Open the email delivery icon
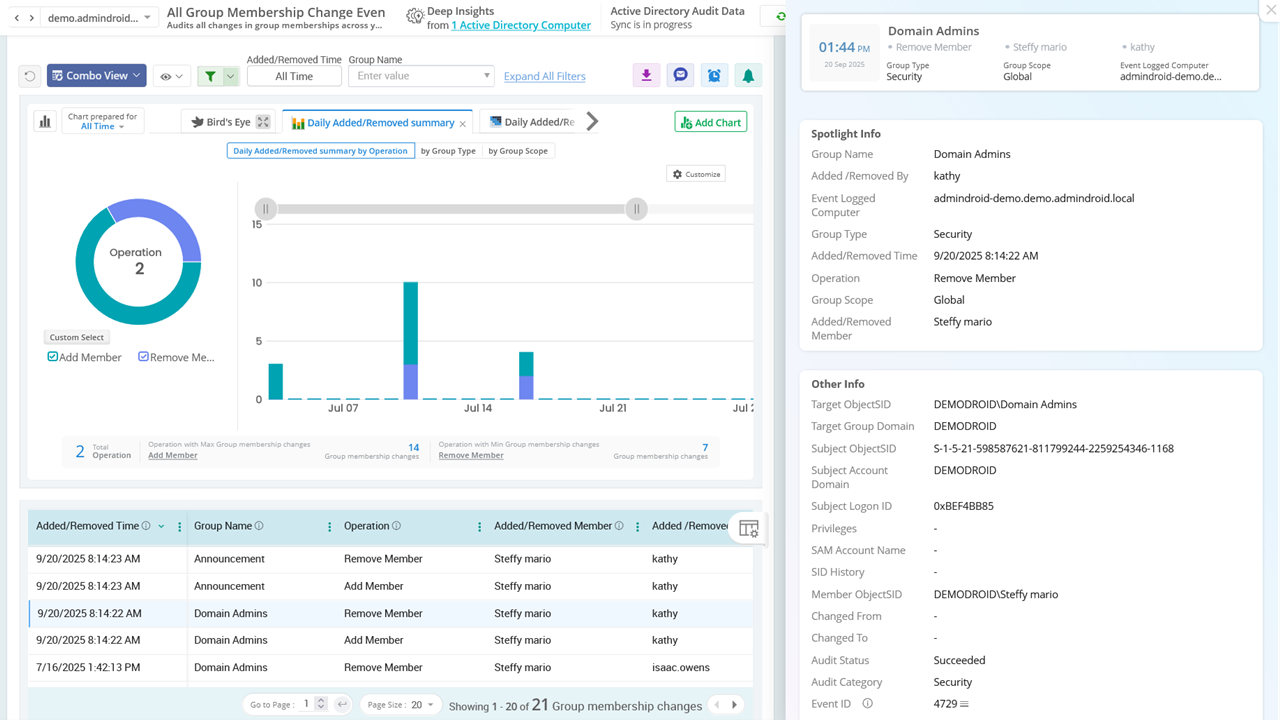The image size is (1280, 720). tap(680, 74)
